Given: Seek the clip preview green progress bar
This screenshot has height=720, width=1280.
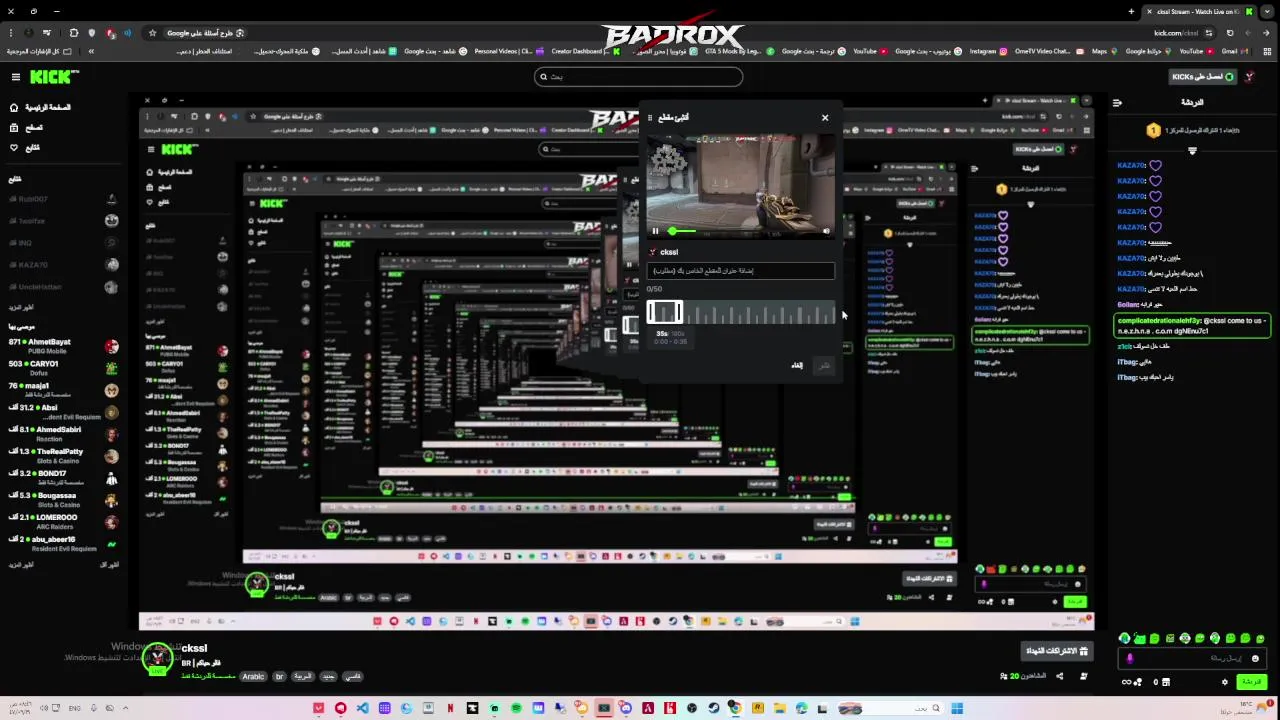Looking at the screenshot, I should [x=684, y=231].
